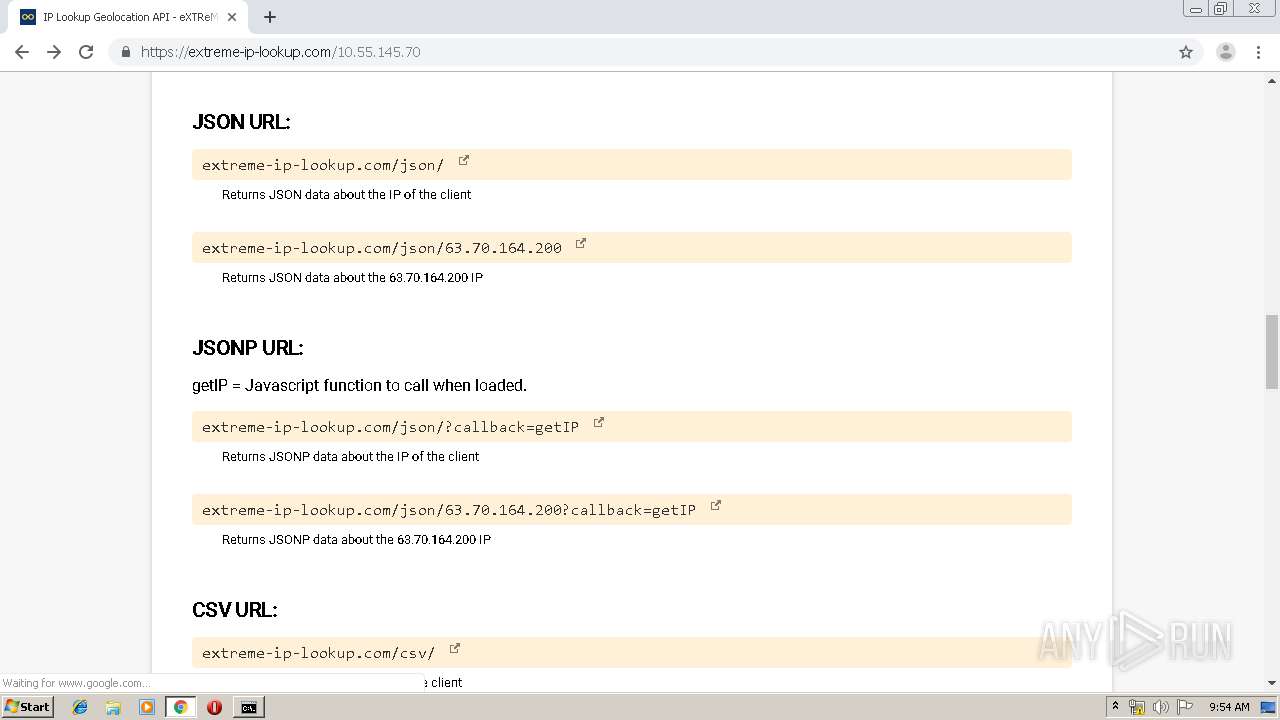Viewport: 1280px width, 720px height.
Task: Open Chrome's three-dot menu
Action: [1258, 52]
